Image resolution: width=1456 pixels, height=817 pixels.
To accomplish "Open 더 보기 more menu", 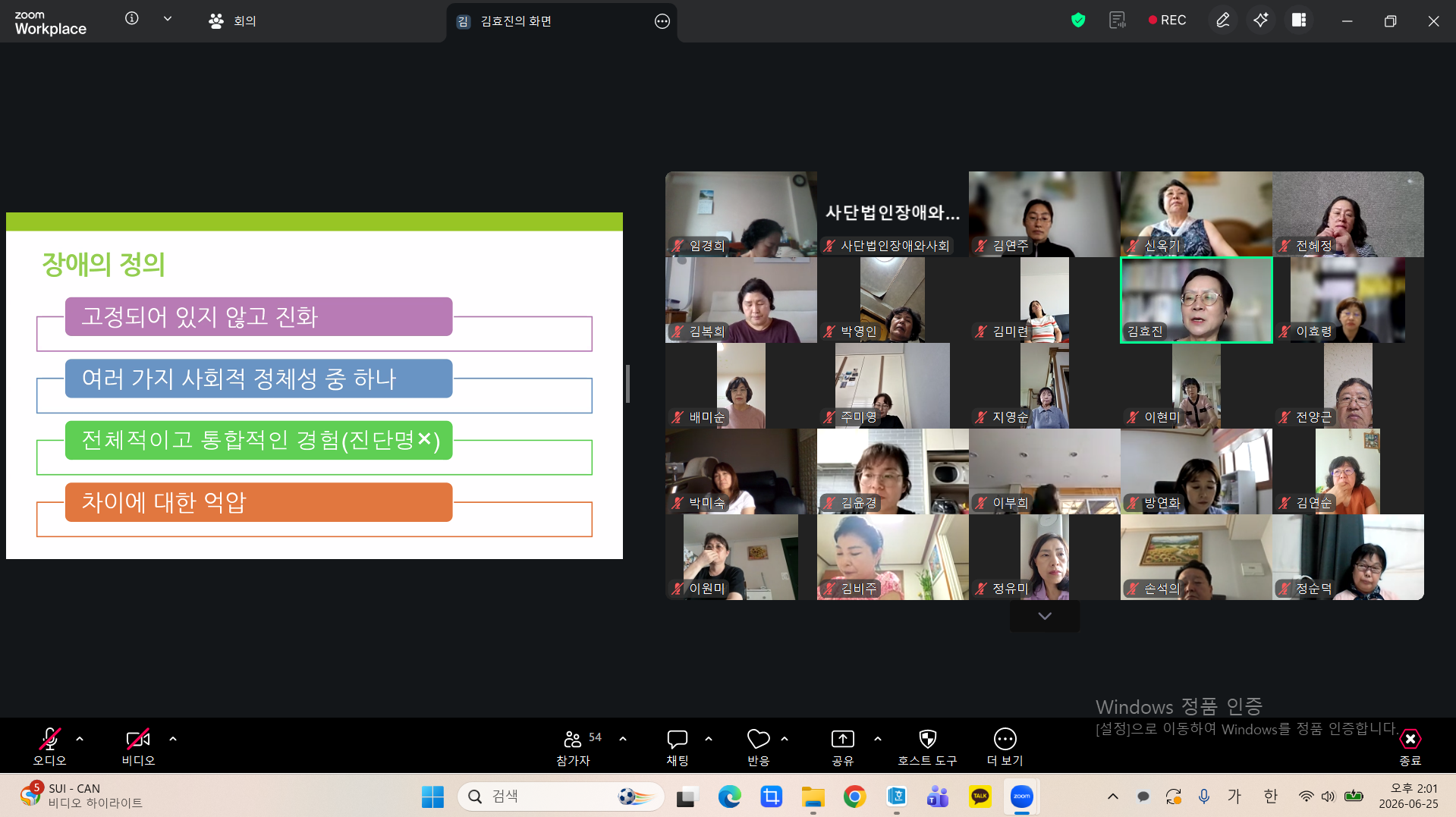I will pyautogui.click(x=1005, y=746).
